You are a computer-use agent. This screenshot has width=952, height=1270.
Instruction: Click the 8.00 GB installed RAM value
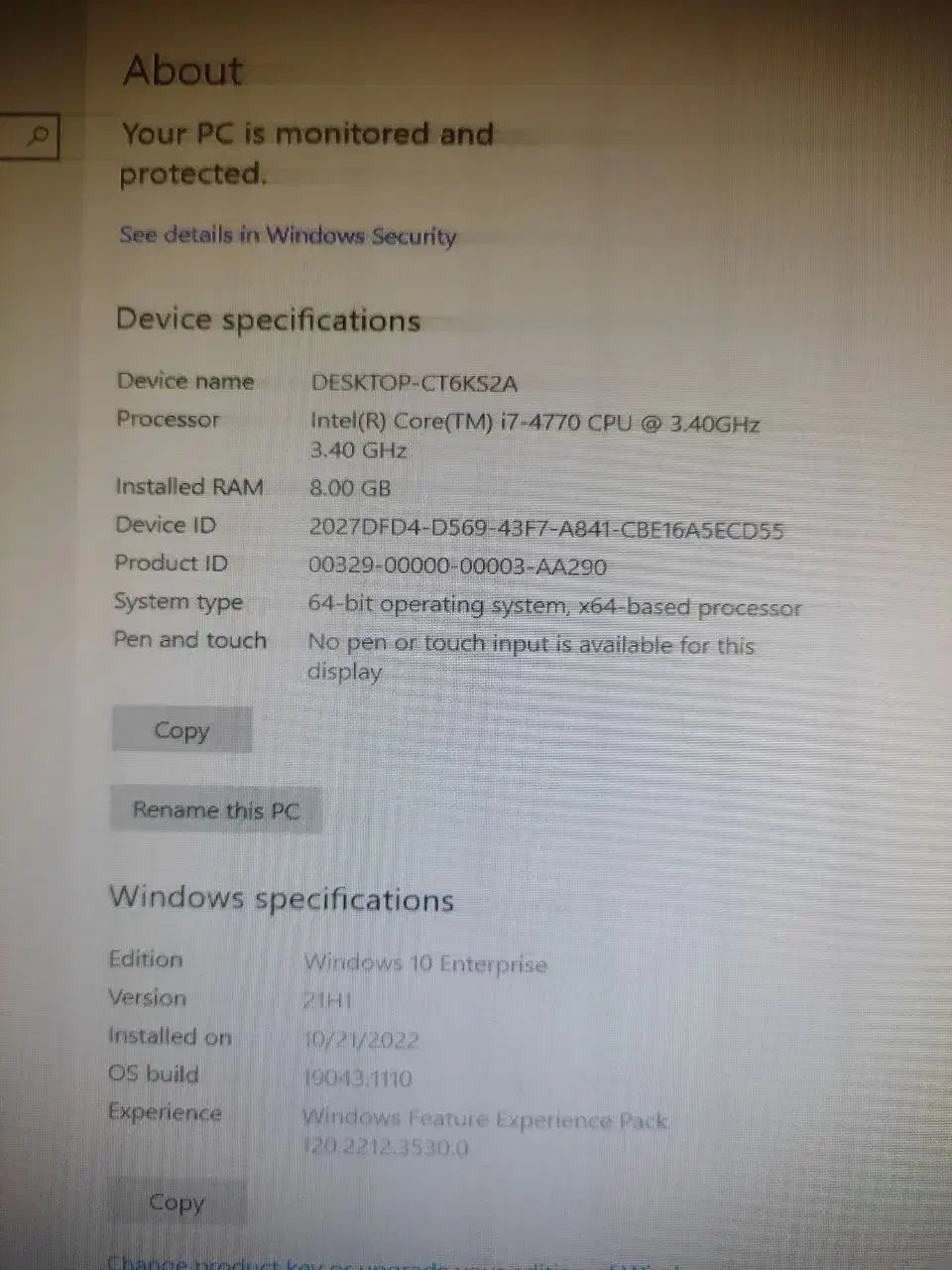(x=350, y=487)
